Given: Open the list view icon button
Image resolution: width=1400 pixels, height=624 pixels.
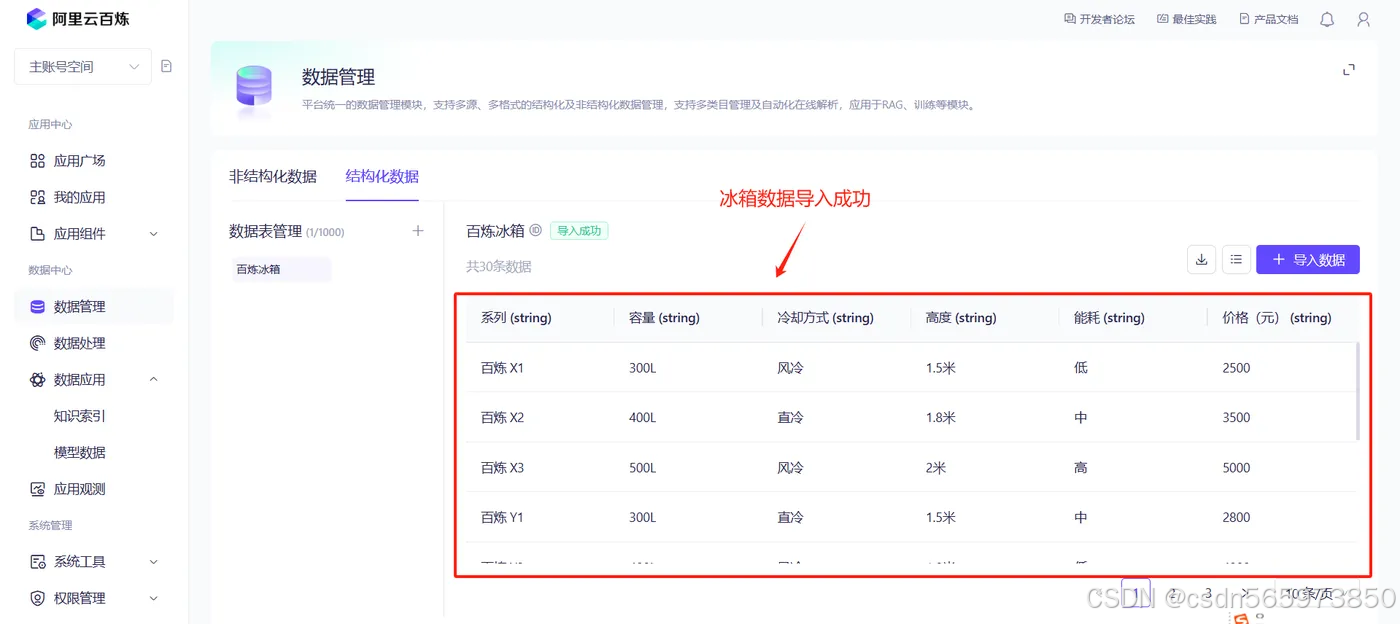Looking at the screenshot, I should coord(1237,259).
